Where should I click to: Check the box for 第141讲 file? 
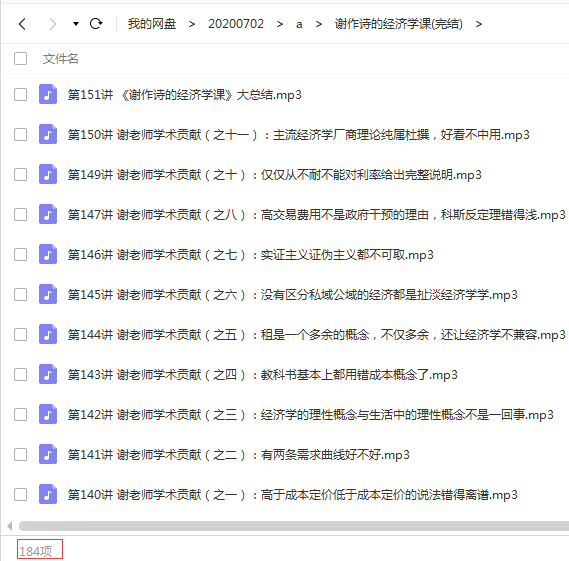tap(20, 454)
